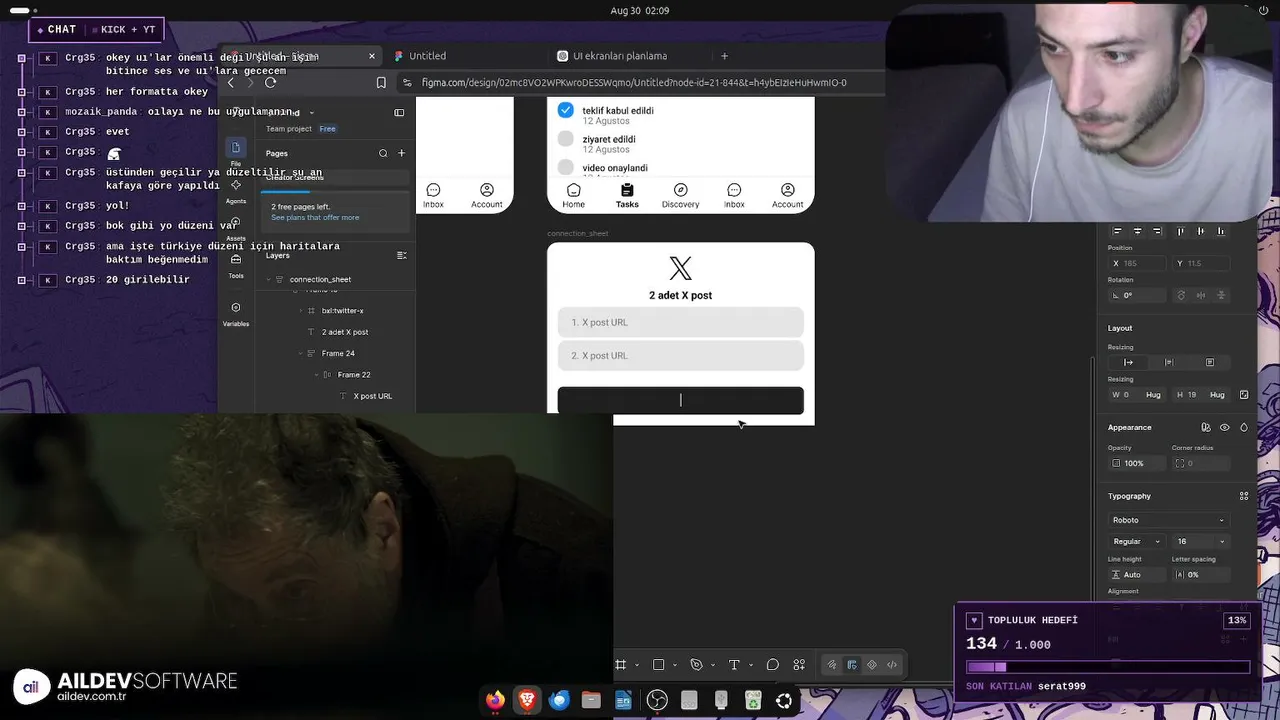Reload the Figma page
The height and width of the screenshot is (720, 1280).
coord(270,83)
